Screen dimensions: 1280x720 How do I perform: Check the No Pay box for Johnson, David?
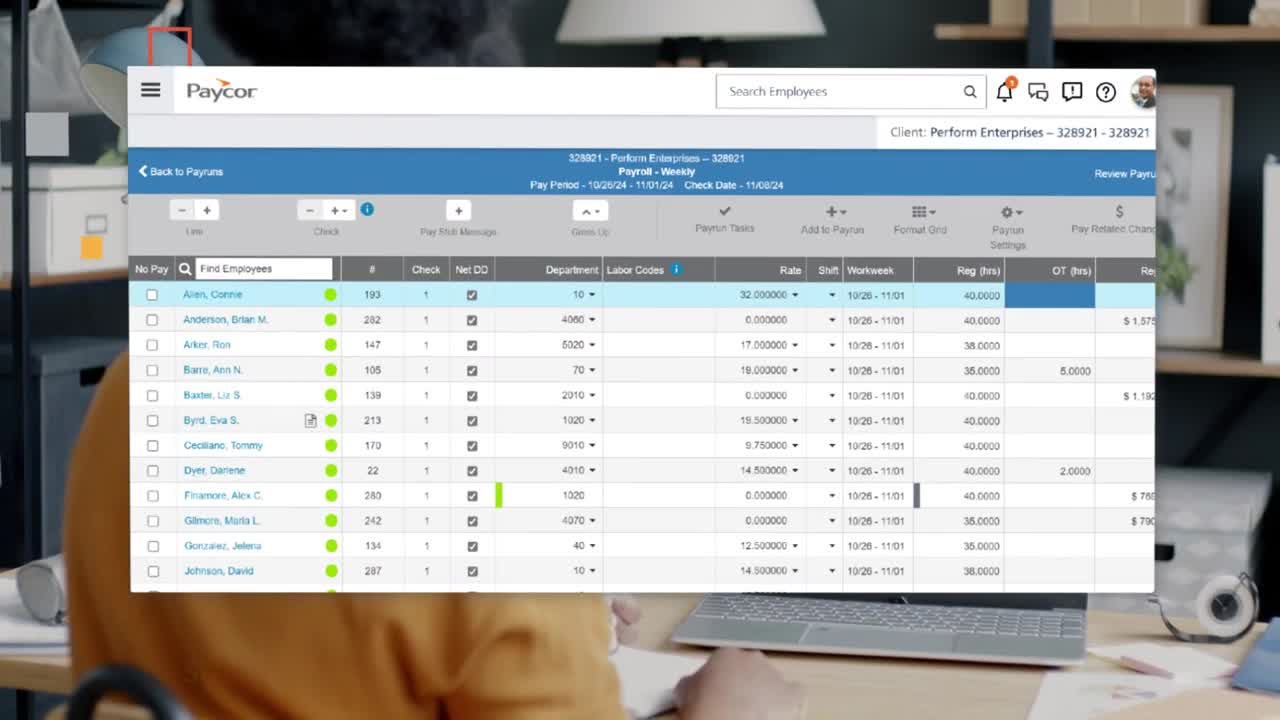(x=152, y=571)
